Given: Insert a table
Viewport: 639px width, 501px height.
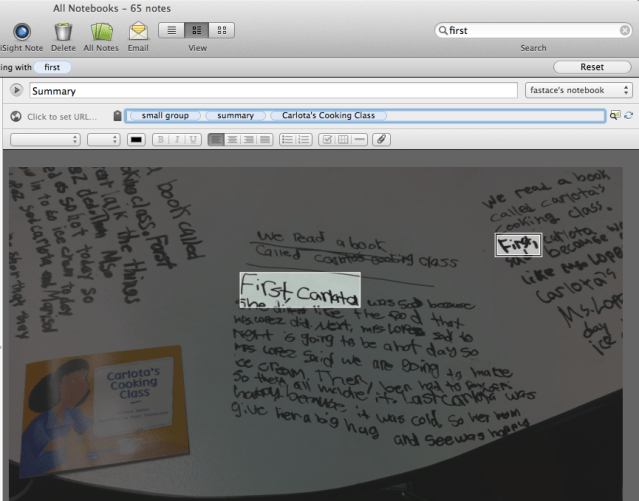Looking at the screenshot, I should [343, 140].
